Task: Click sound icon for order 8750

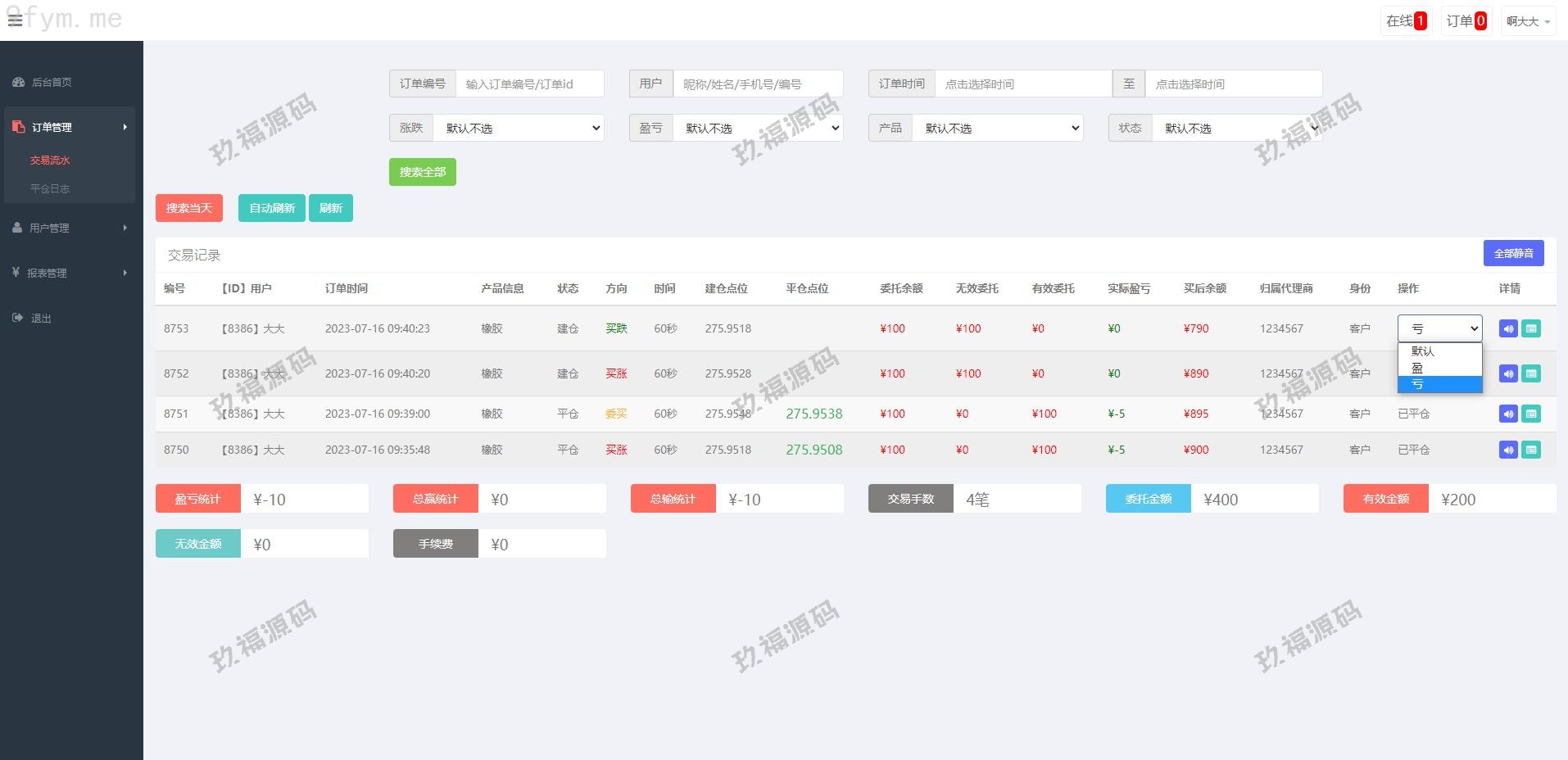Action: [x=1508, y=450]
